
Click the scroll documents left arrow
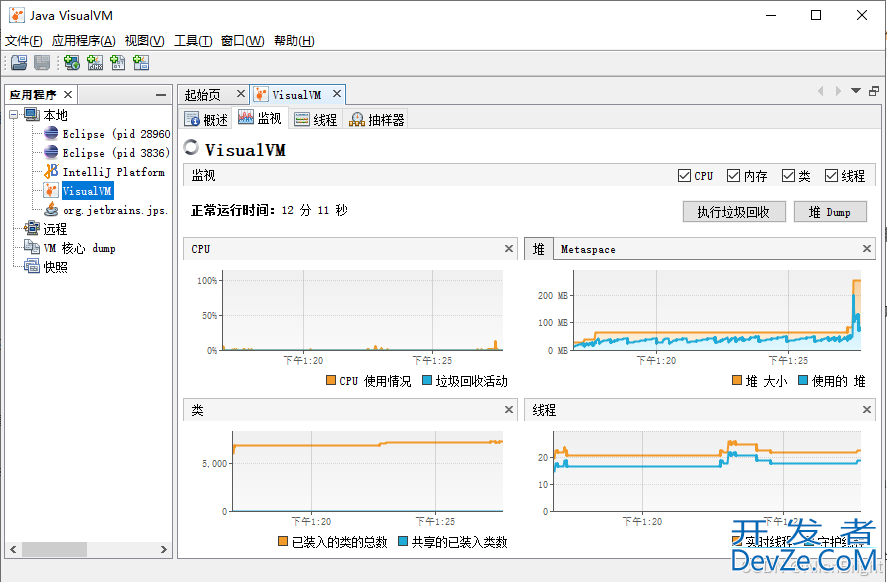pyautogui.click(x=821, y=90)
